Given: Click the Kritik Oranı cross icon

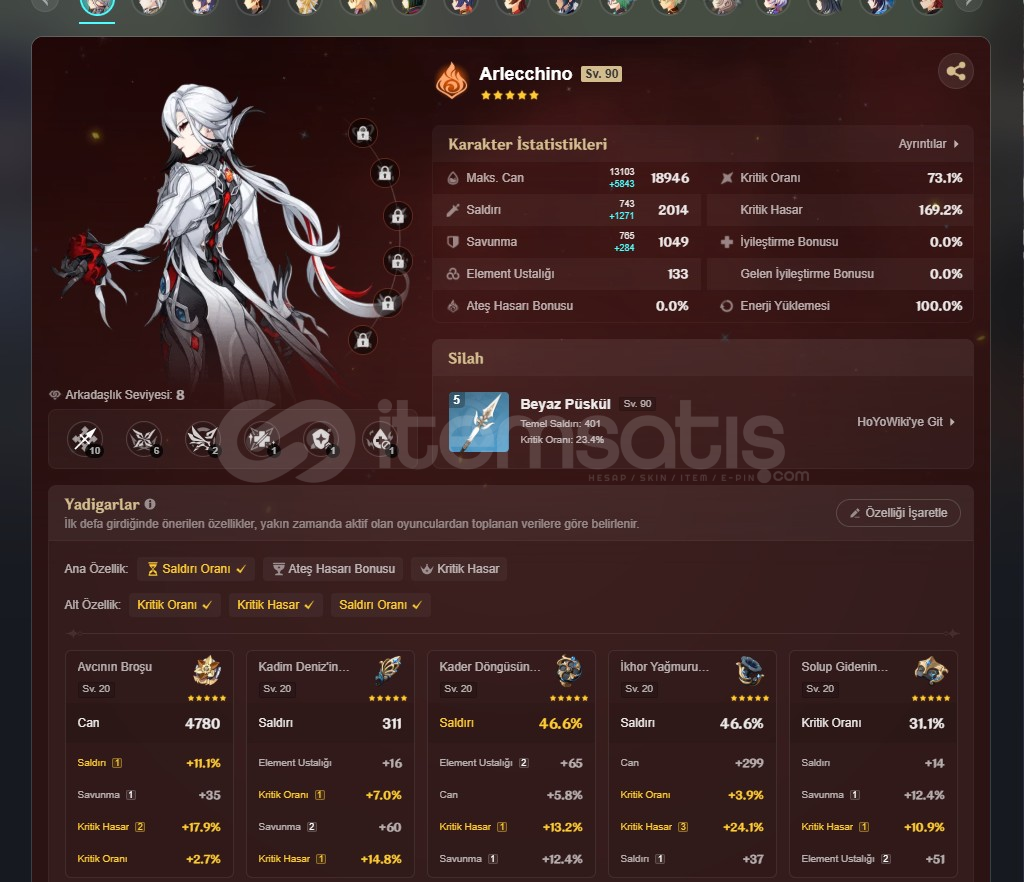Looking at the screenshot, I should click(x=726, y=178).
